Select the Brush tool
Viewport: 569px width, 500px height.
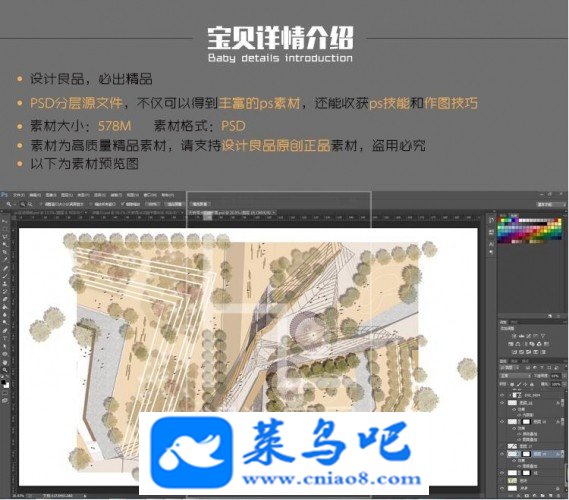click(5, 275)
